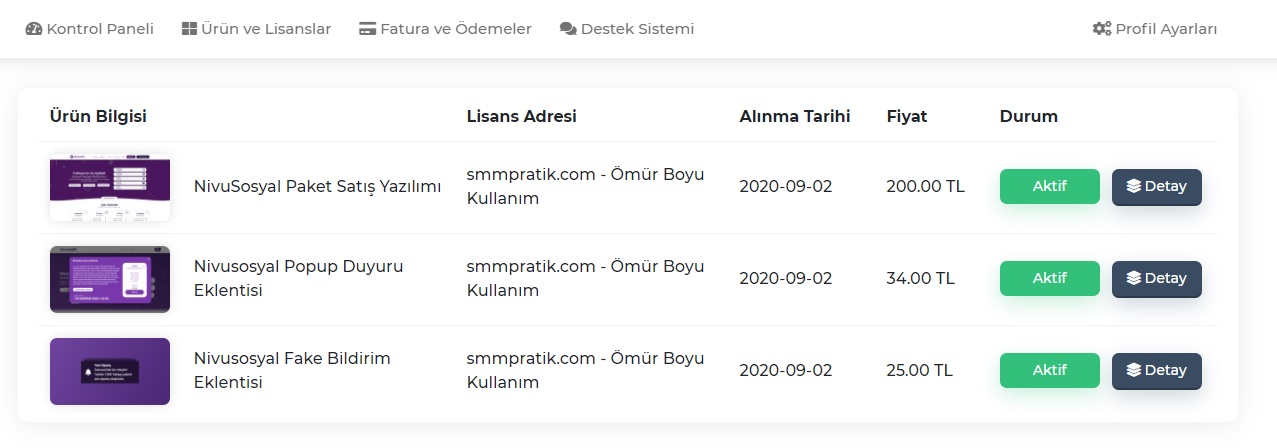Click the layers icon in the Popup Duyuru row's Detay button
Screen dimensions: 1277x448
[x=1133, y=278]
